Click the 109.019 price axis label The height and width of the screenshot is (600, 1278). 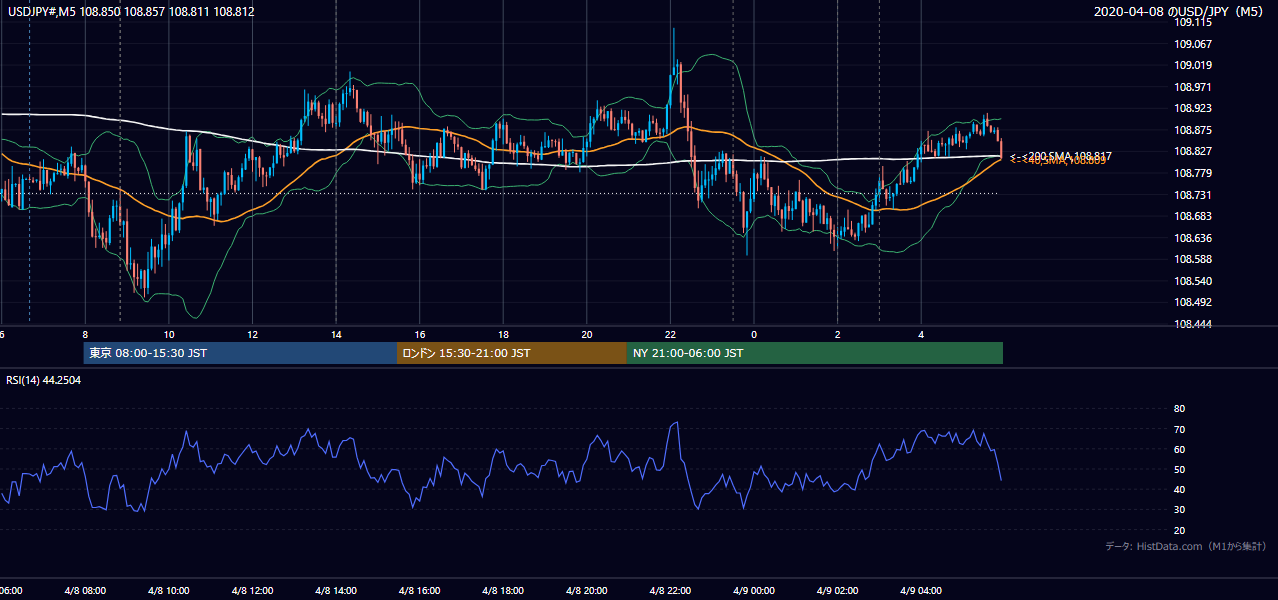click(x=1193, y=66)
